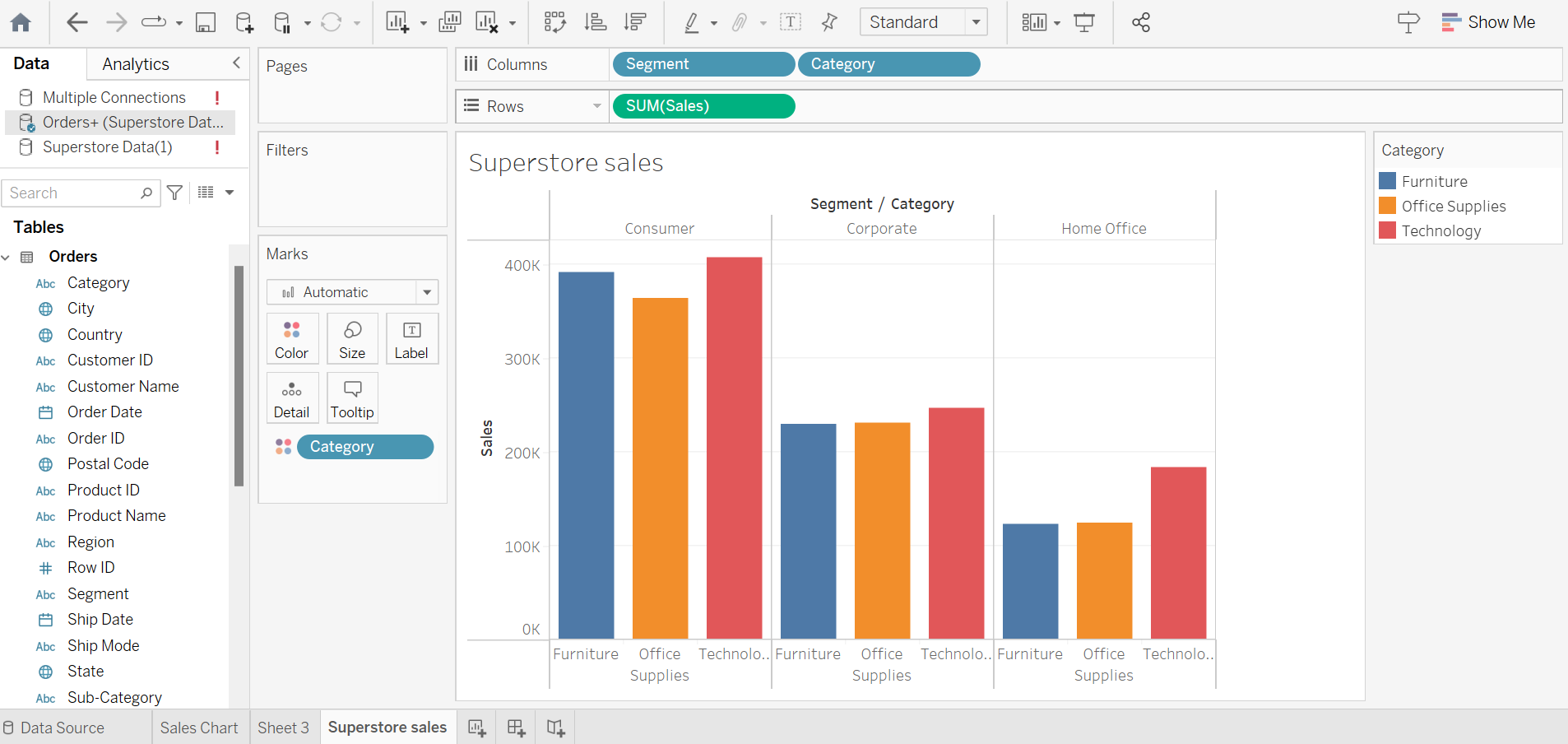Select the Order Date field
The width and height of the screenshot is (1568, 744).
click(x=104, y=412)
